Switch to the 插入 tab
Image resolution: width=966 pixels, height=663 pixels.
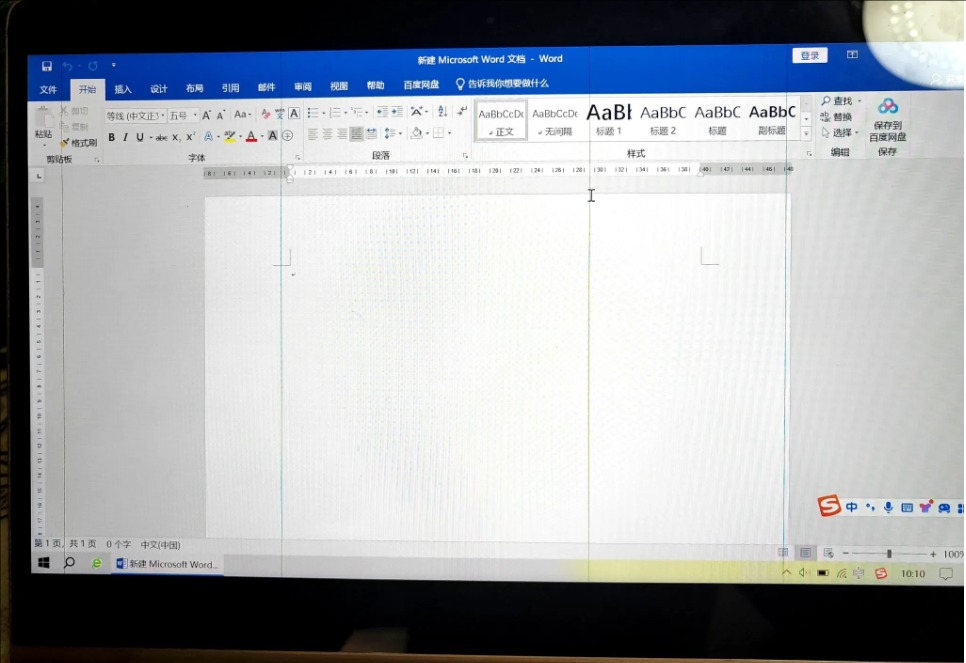[123, 89]
